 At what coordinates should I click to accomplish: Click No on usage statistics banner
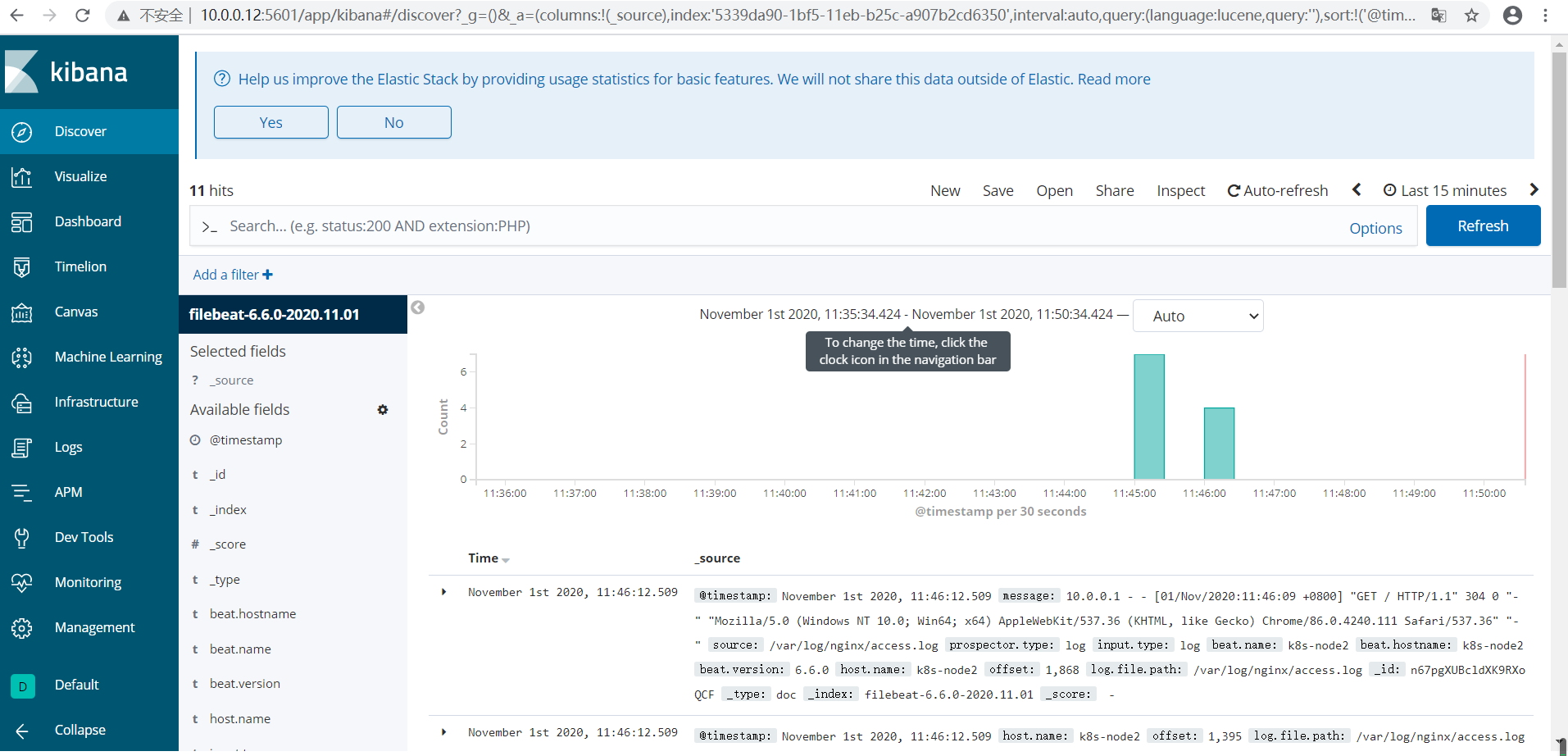click(393, 122)
